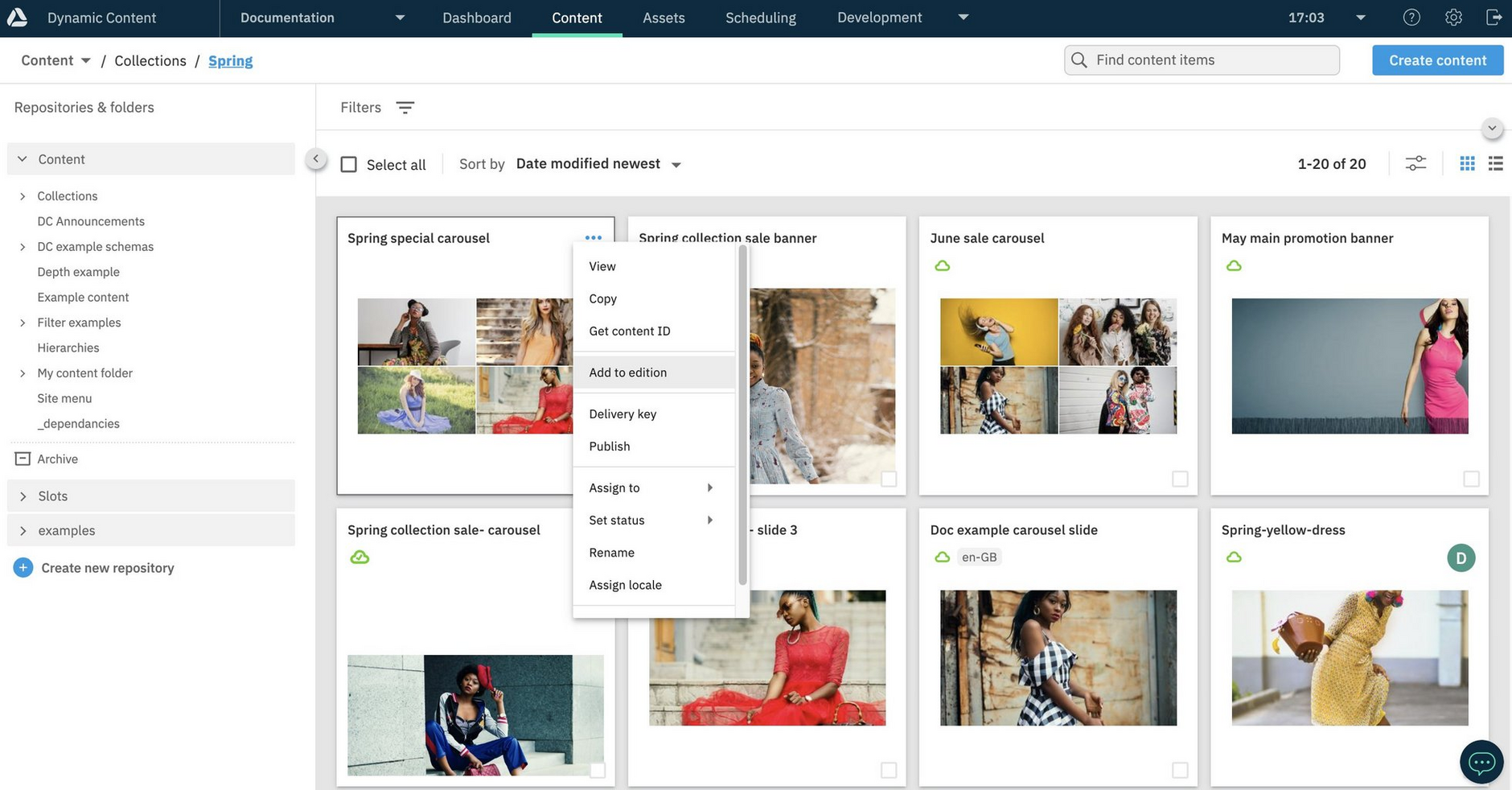
Task: Check the June sale carousel checkbox
Action: [x=1180, y=479]
